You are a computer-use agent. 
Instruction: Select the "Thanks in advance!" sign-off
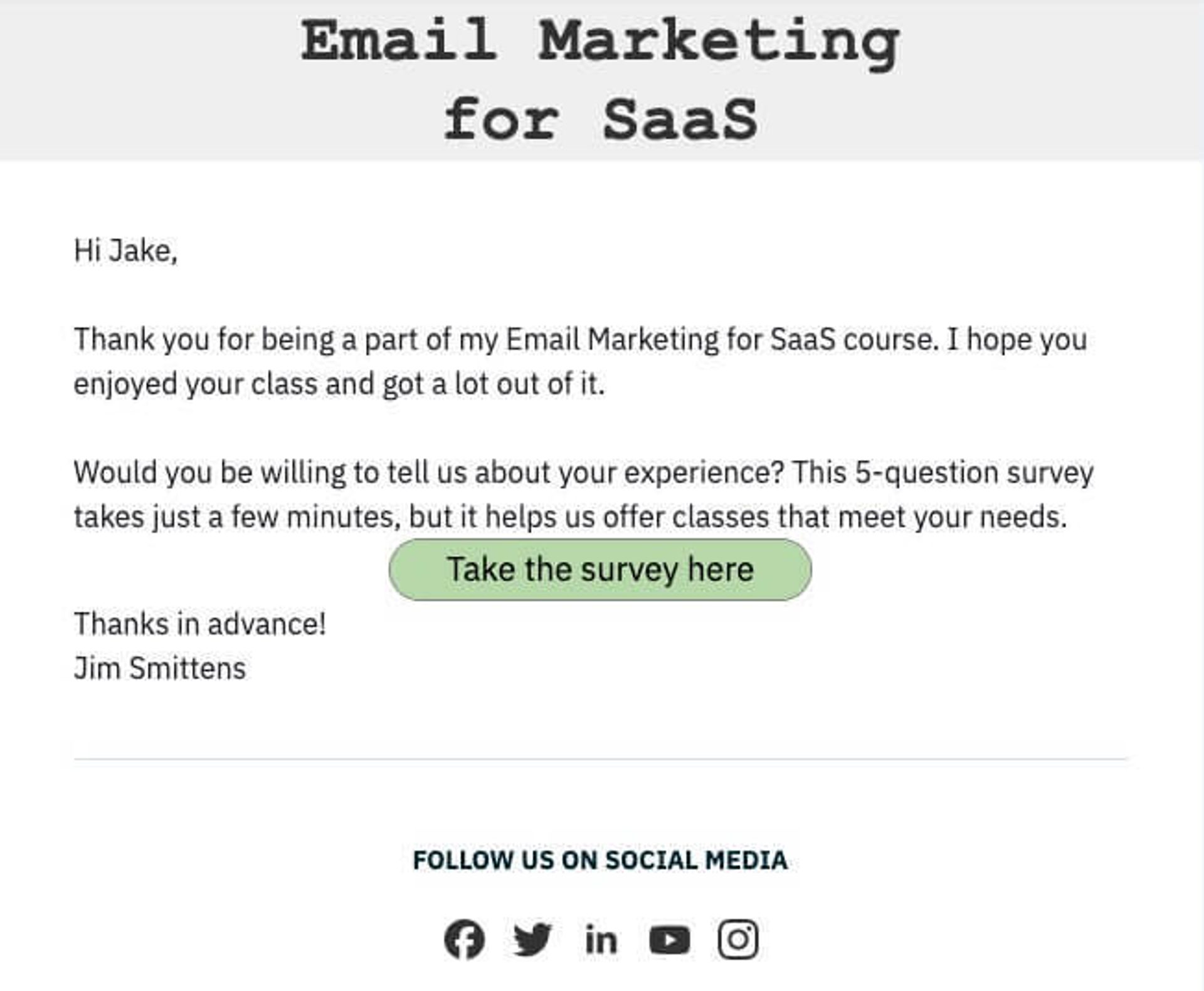tap(200, 624)
